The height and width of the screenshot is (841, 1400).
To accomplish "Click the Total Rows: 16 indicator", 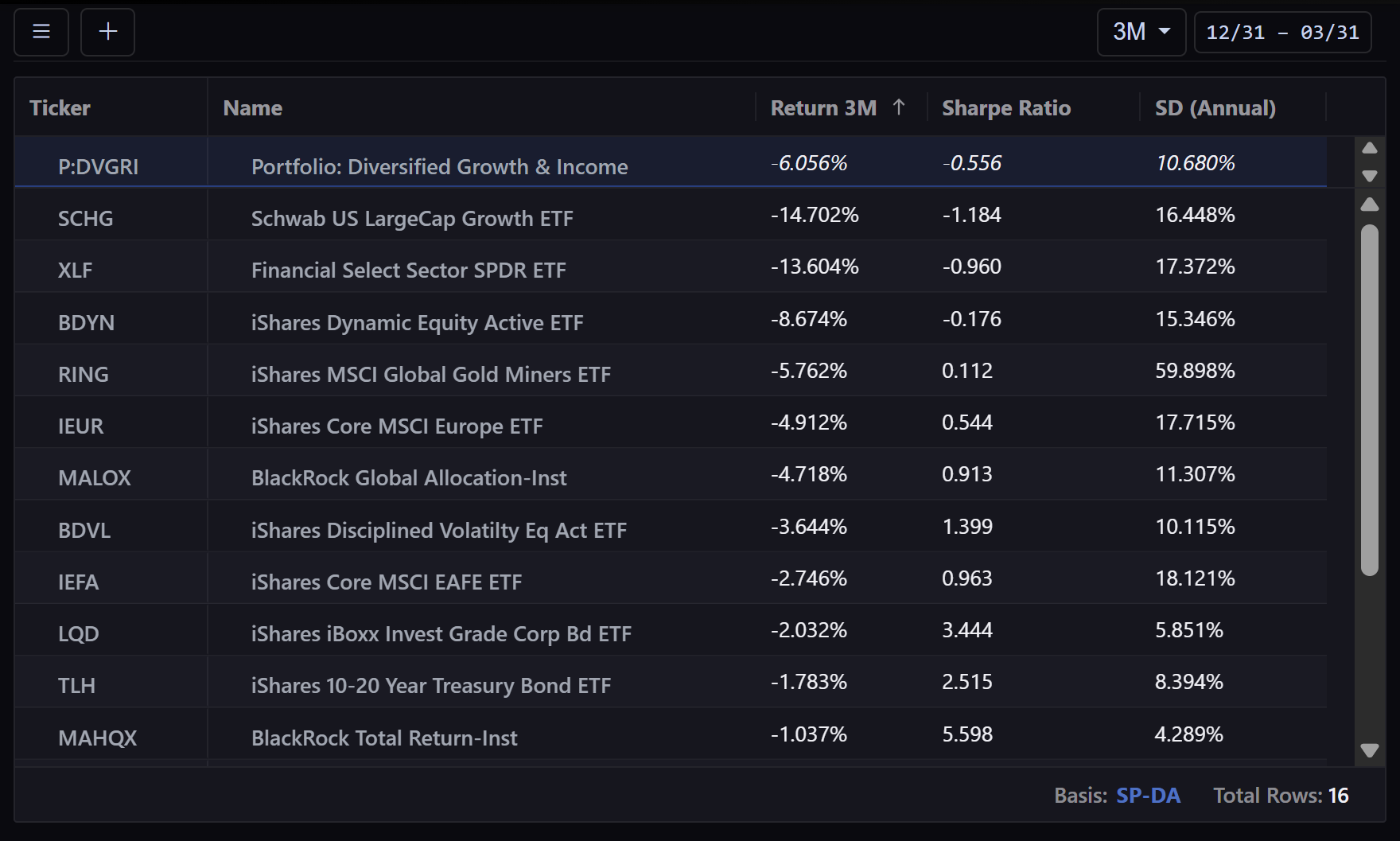I will click(x=1281, y=796).
